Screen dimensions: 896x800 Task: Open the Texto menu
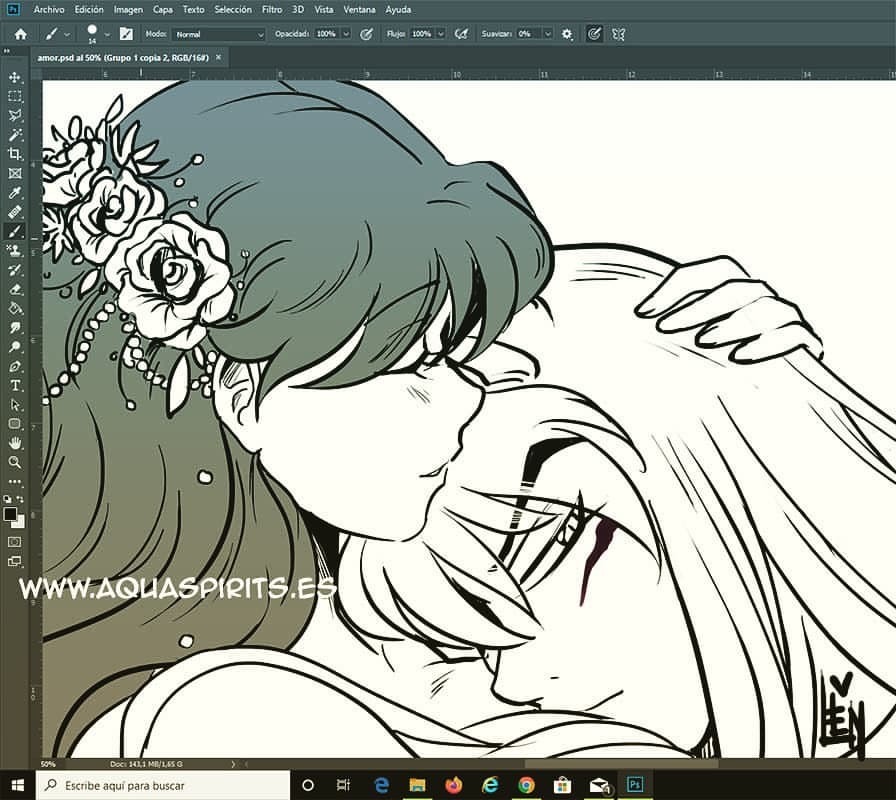coord(193,10)
